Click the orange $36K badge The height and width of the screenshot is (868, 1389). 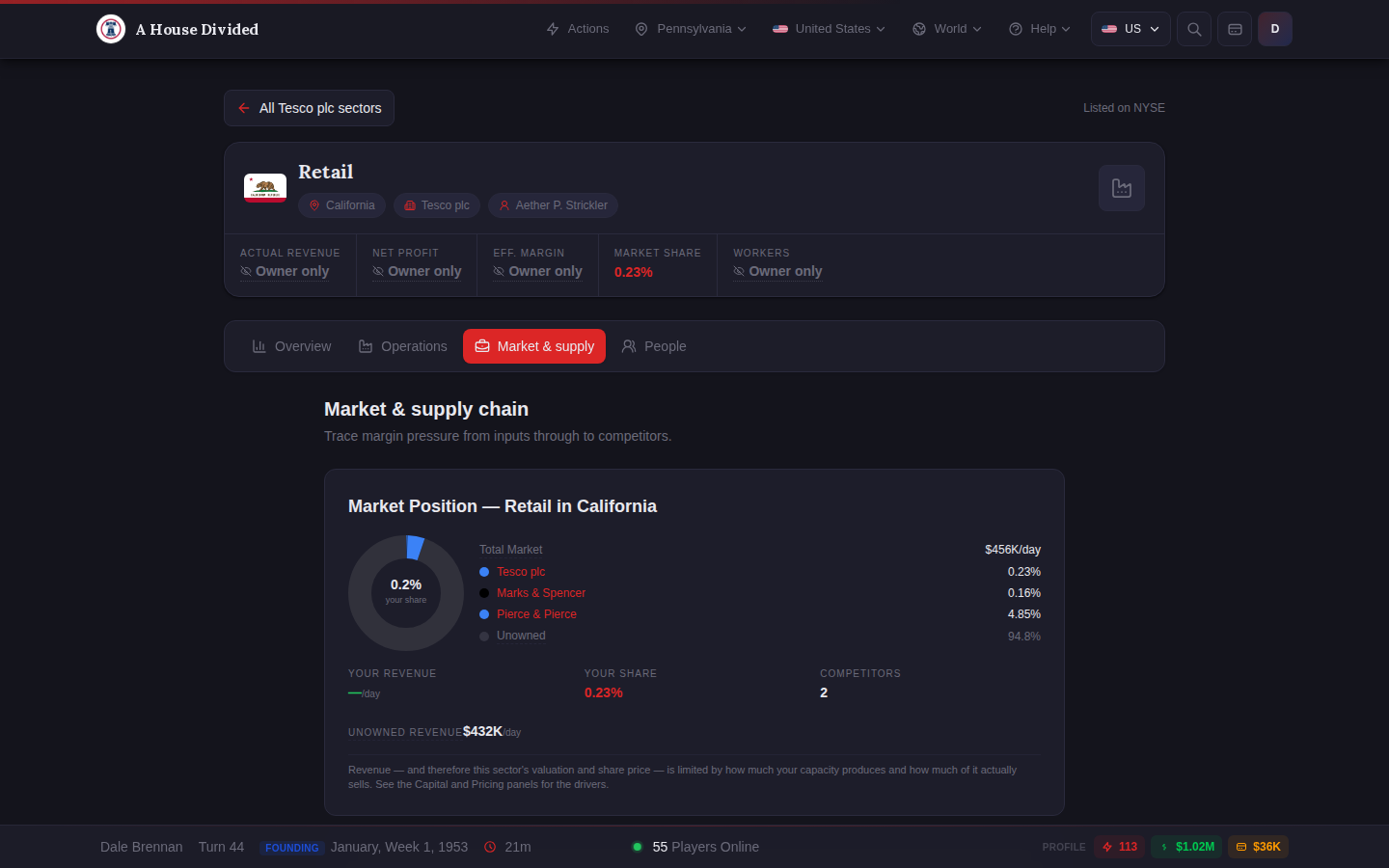click(x=1258, y=847)
